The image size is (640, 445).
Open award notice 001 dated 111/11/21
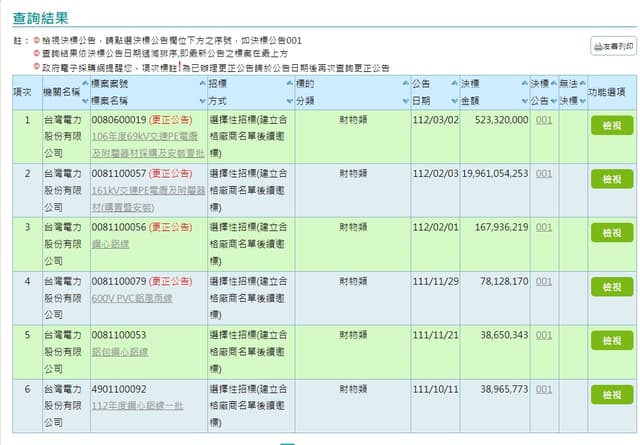pos(544,335)
